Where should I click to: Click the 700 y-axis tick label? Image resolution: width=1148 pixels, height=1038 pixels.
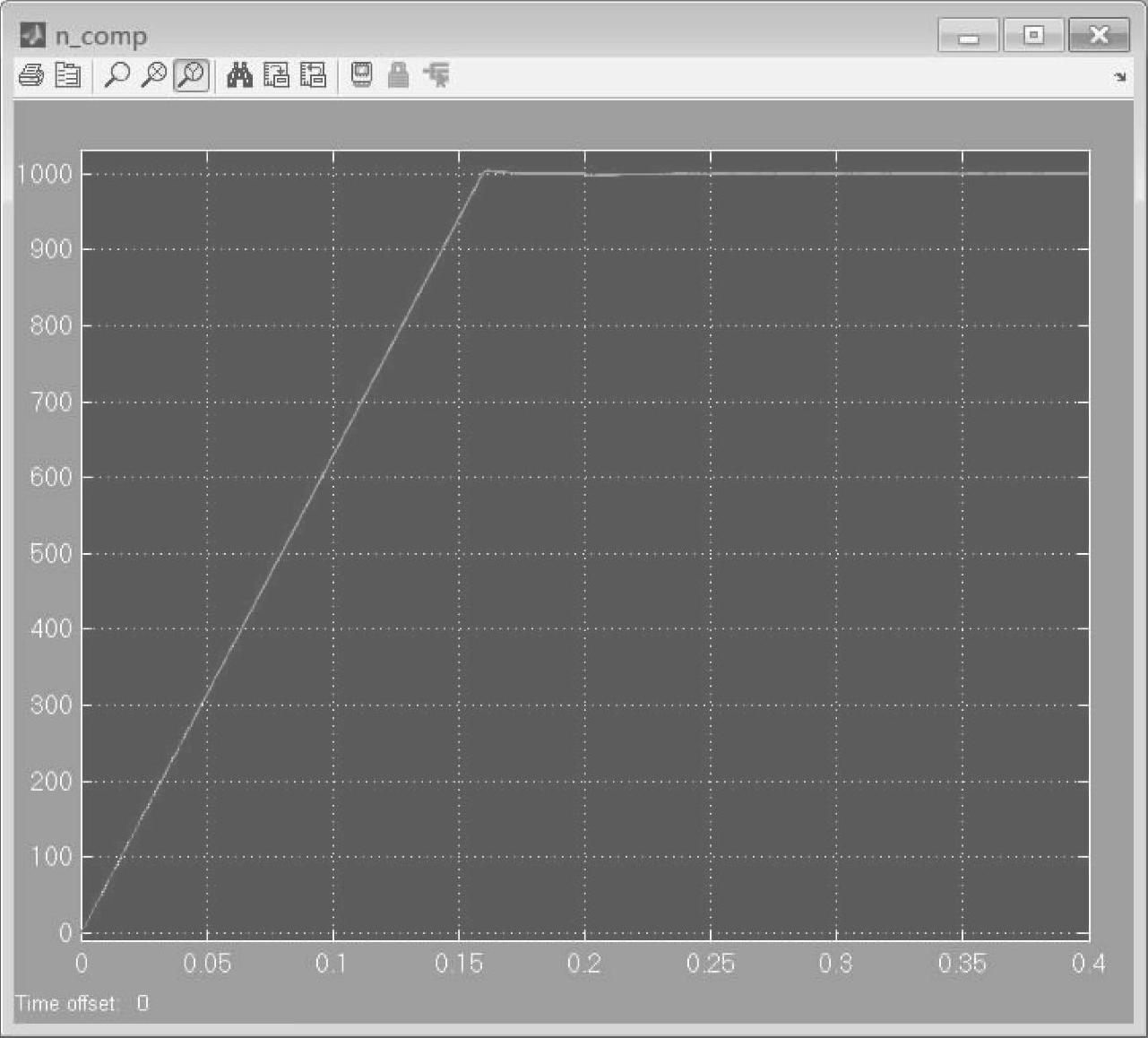(x=51, y=402)
